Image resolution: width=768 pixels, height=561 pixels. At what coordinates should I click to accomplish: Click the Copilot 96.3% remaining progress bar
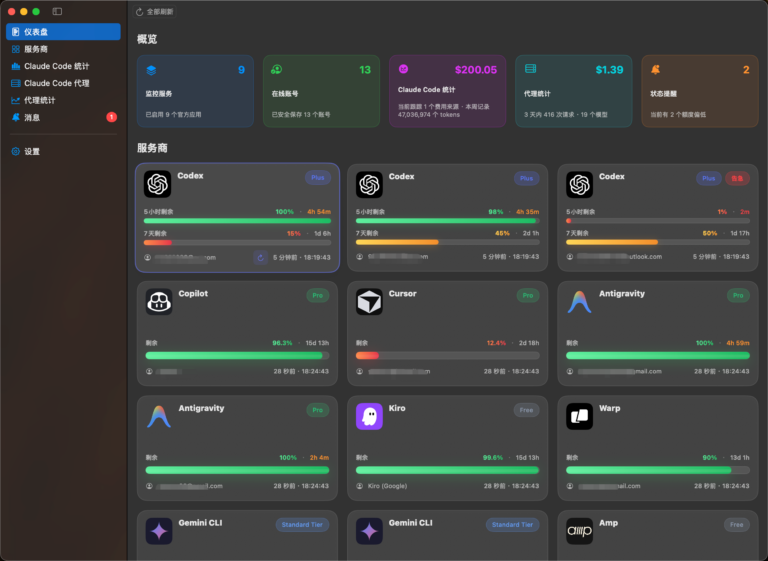click(x=237, y=356)
